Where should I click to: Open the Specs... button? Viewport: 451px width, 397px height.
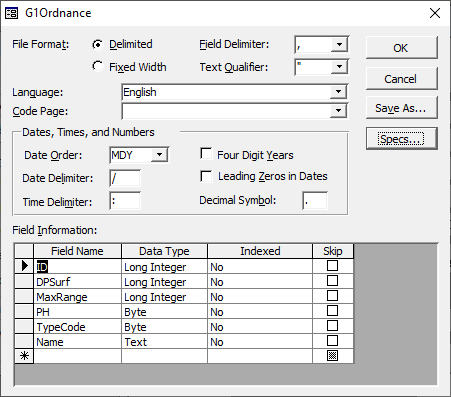click(x=402, y=138)
